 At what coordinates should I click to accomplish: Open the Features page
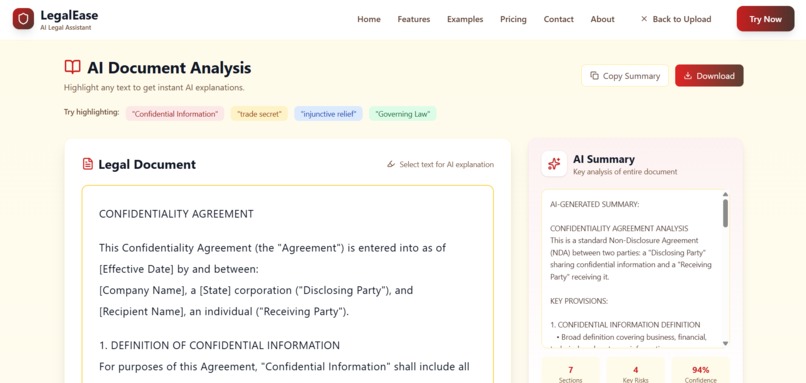click(x=414, y=19)
